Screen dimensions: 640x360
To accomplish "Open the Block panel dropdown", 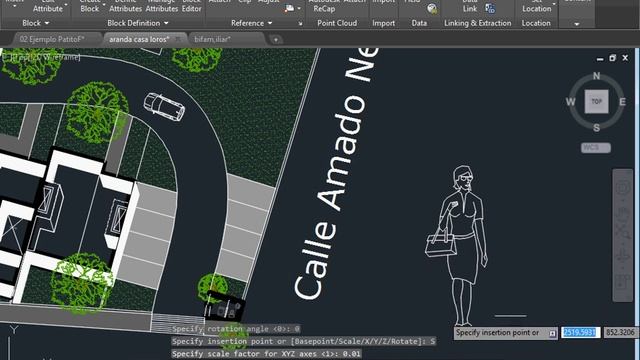I will click(x=36, y=23).
